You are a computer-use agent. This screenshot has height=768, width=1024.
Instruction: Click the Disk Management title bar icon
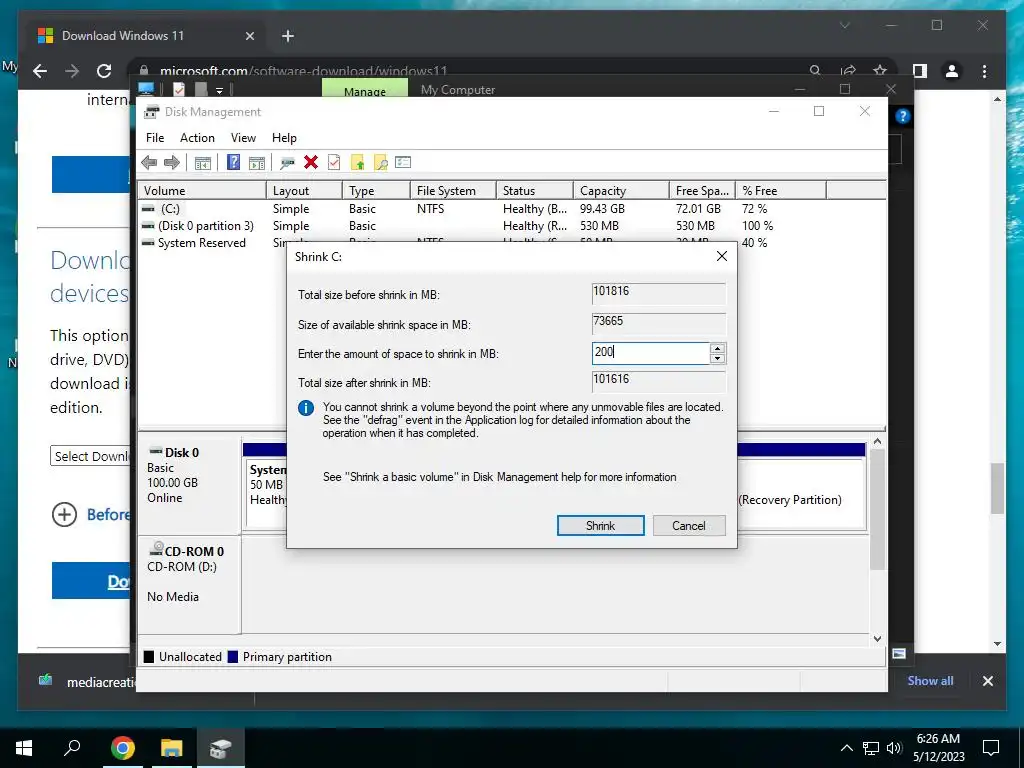pyautogui.click(x=152, y=112)
